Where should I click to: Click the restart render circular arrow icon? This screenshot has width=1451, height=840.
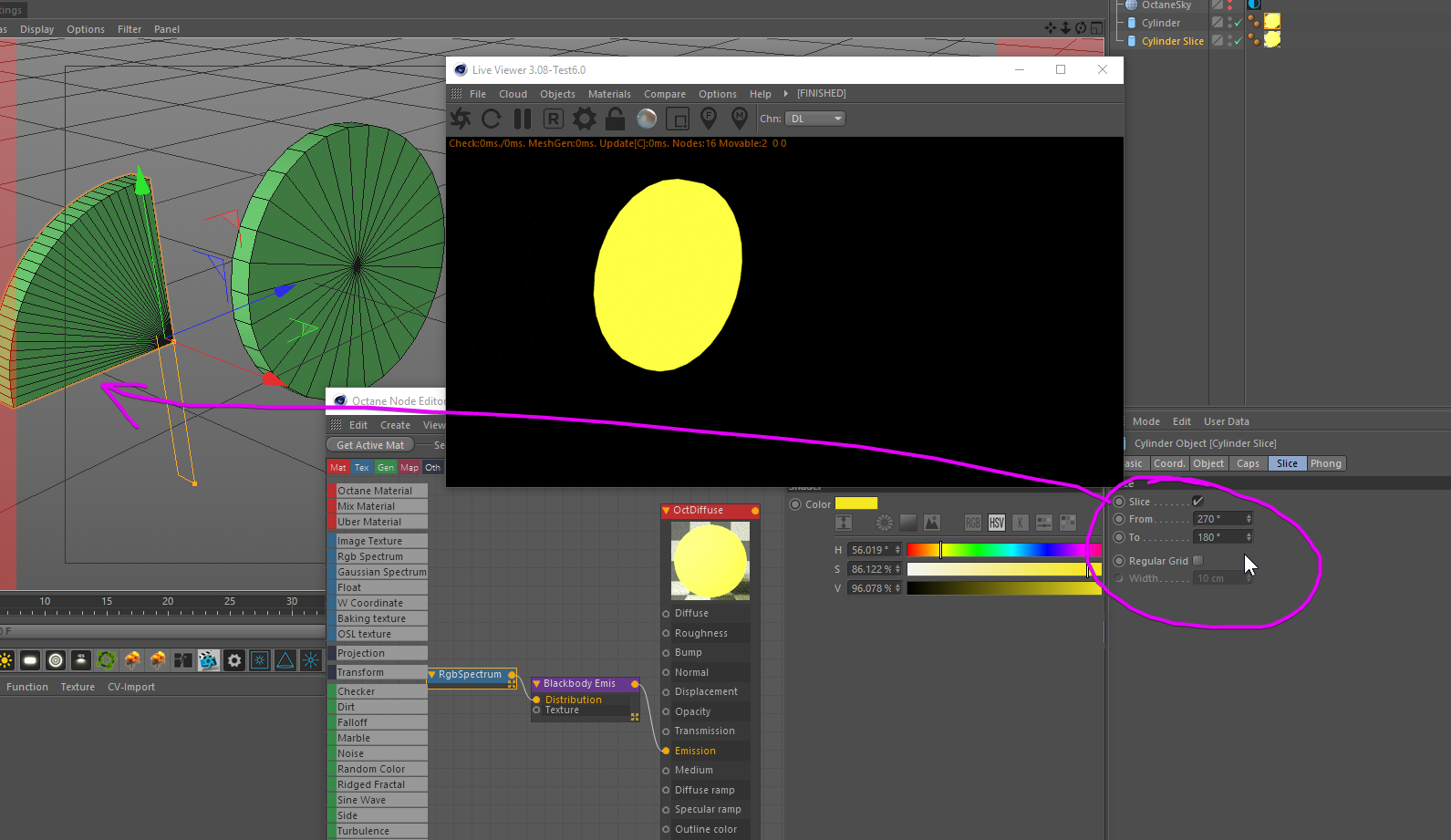click(492, 119)
